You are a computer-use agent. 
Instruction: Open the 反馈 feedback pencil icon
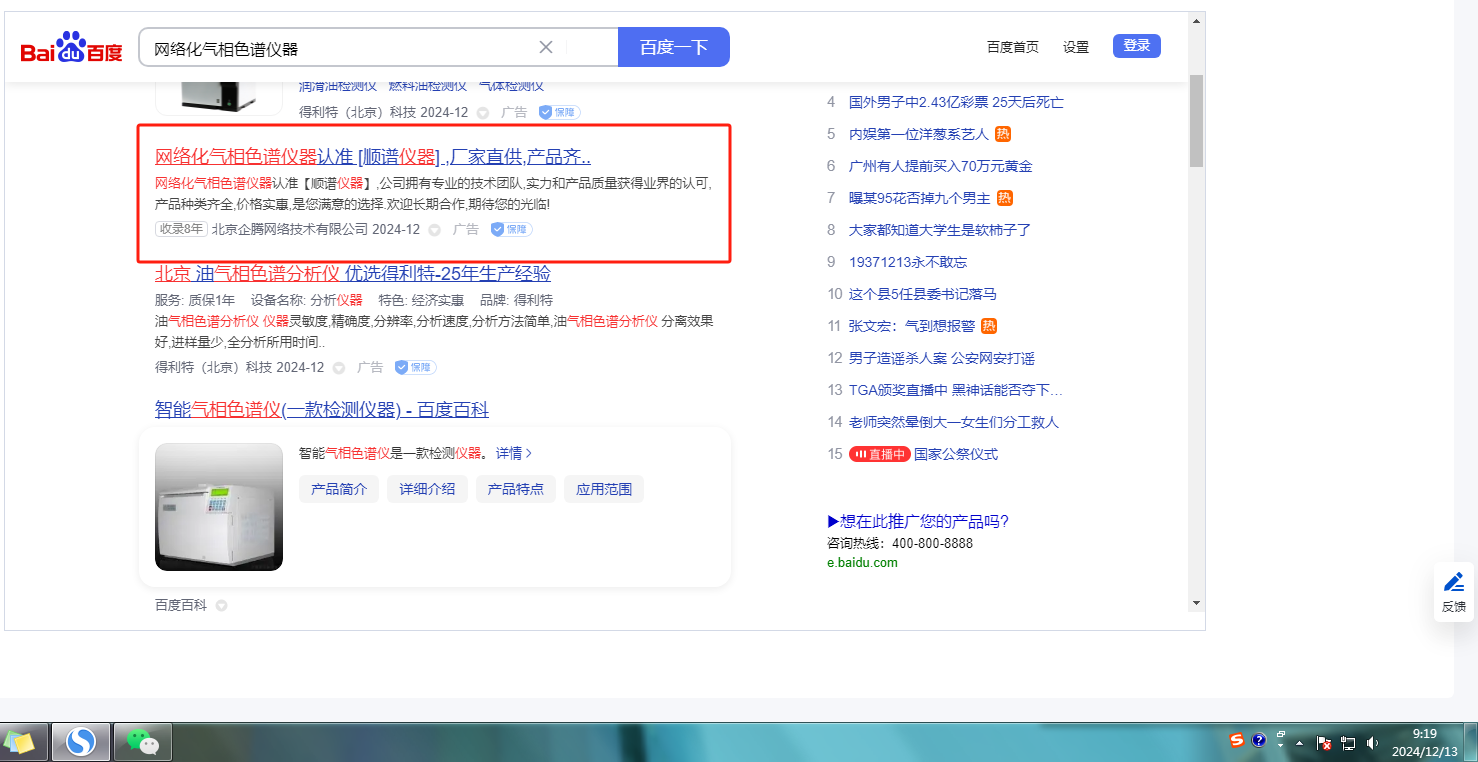tap(1453, 582)
